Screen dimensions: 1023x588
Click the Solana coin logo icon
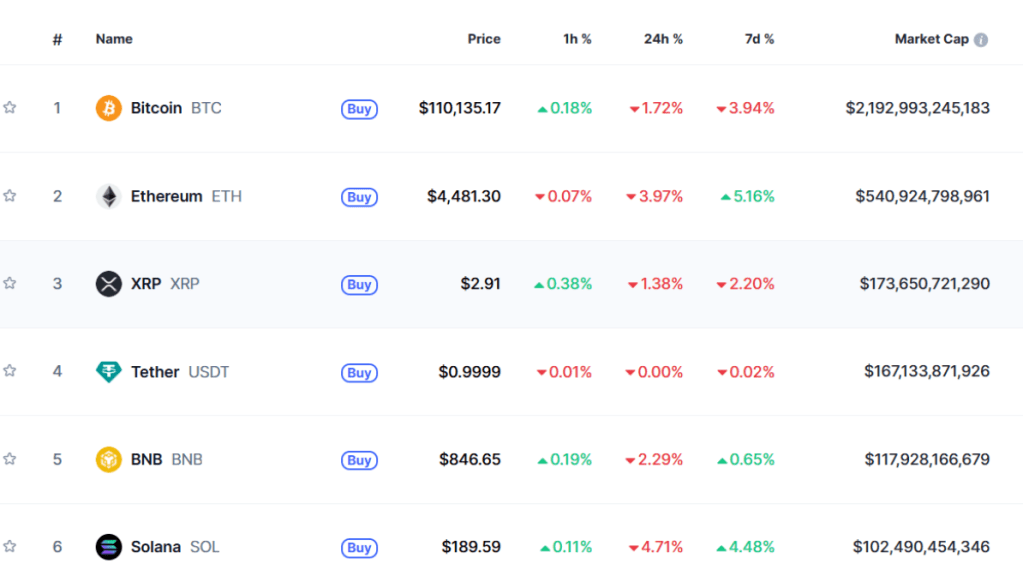tap(108, 547)
